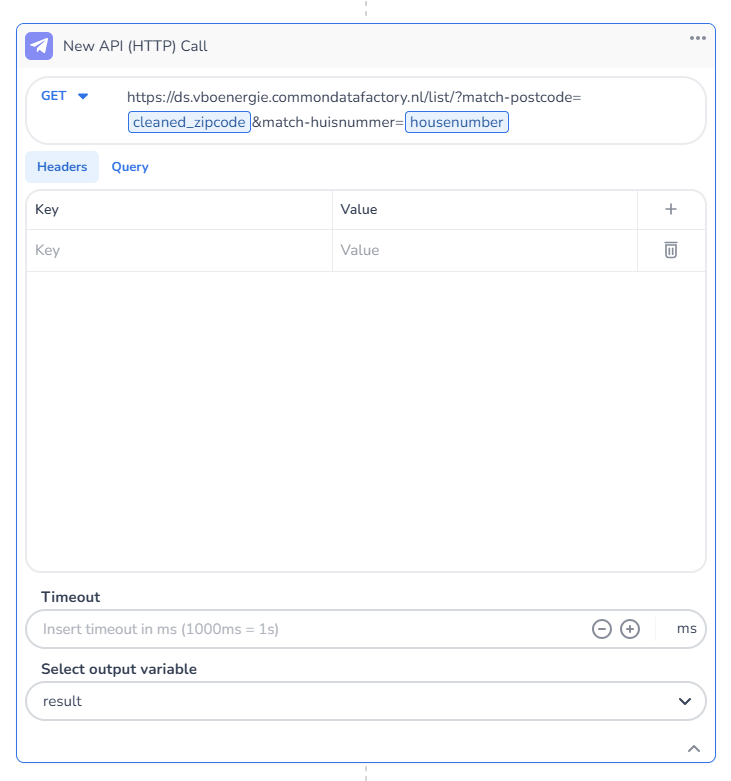Click the ms unit label
The height and width of the screenshot is (781, 731).
[687, 629]
